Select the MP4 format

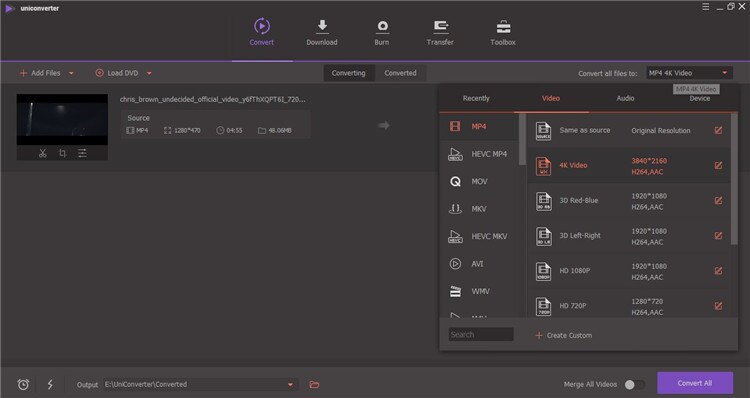click(x=478, y=126)
